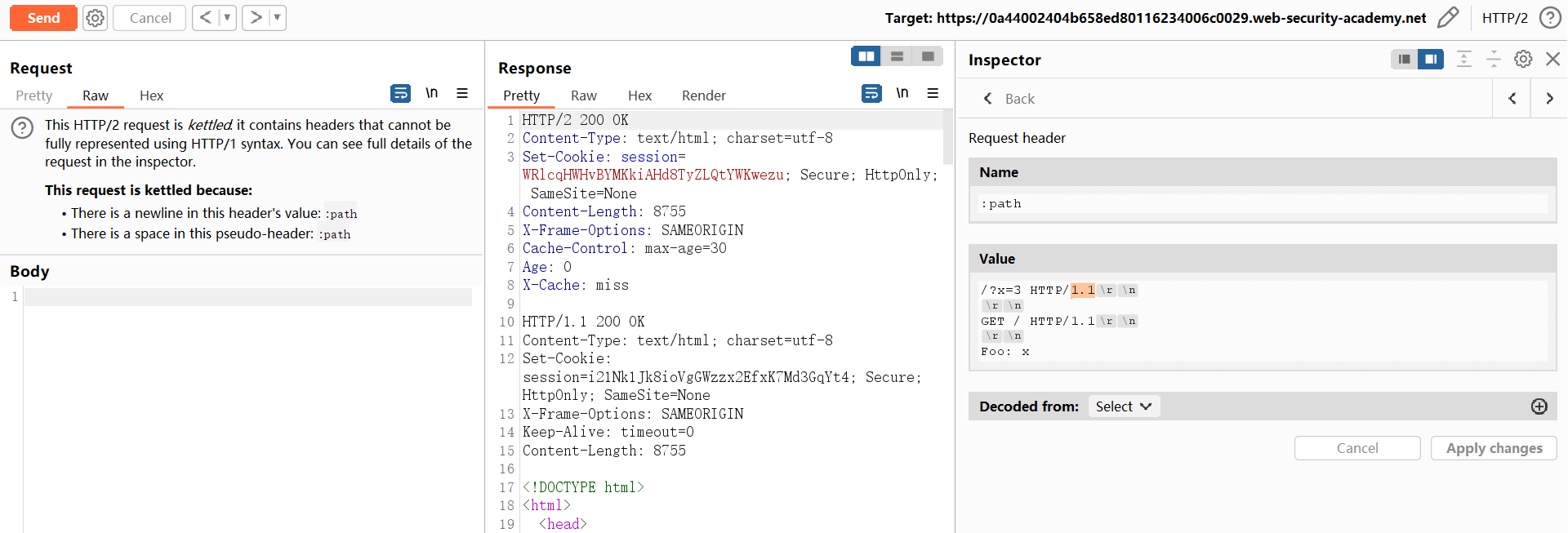The height and width of the screenshot is (533, 1568).
Task: Open Repeater settings gear icon
Action: point(96,18)
